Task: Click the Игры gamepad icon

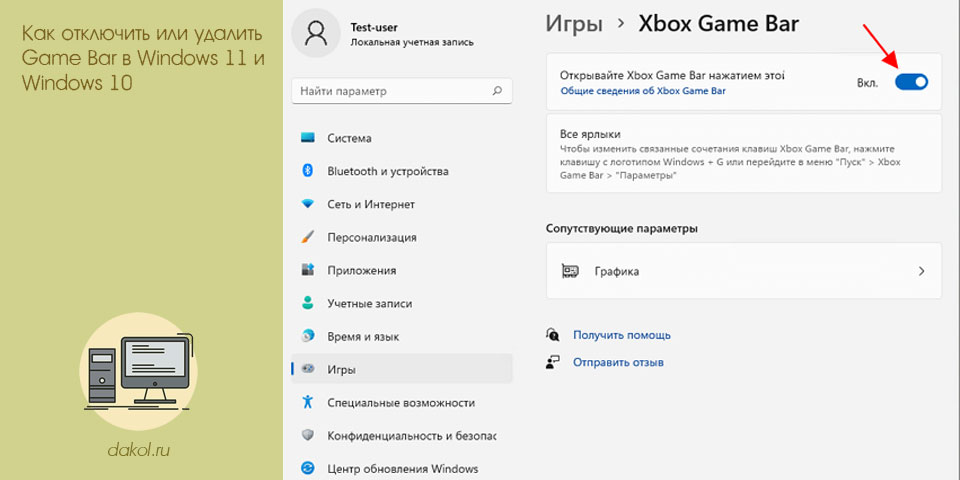Action: point(308,369)
